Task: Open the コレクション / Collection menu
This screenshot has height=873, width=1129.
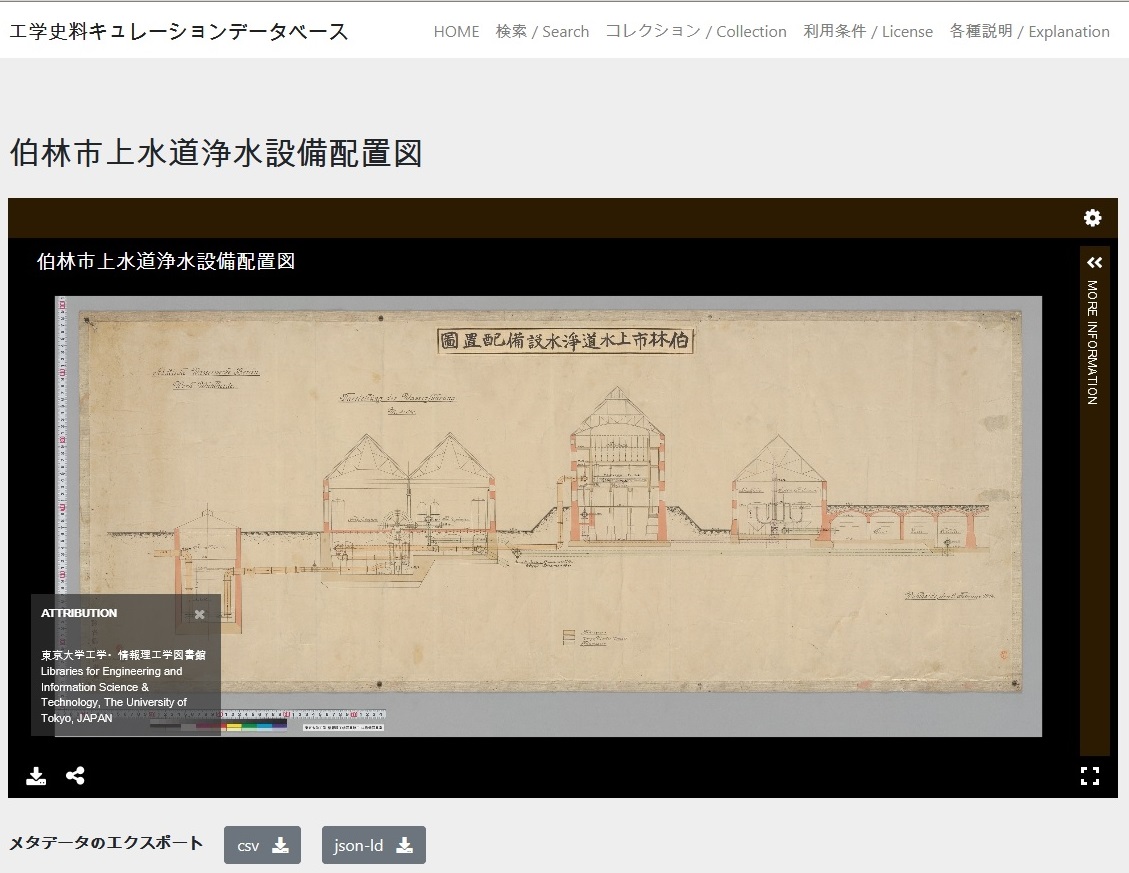Action: coord(696,32)
